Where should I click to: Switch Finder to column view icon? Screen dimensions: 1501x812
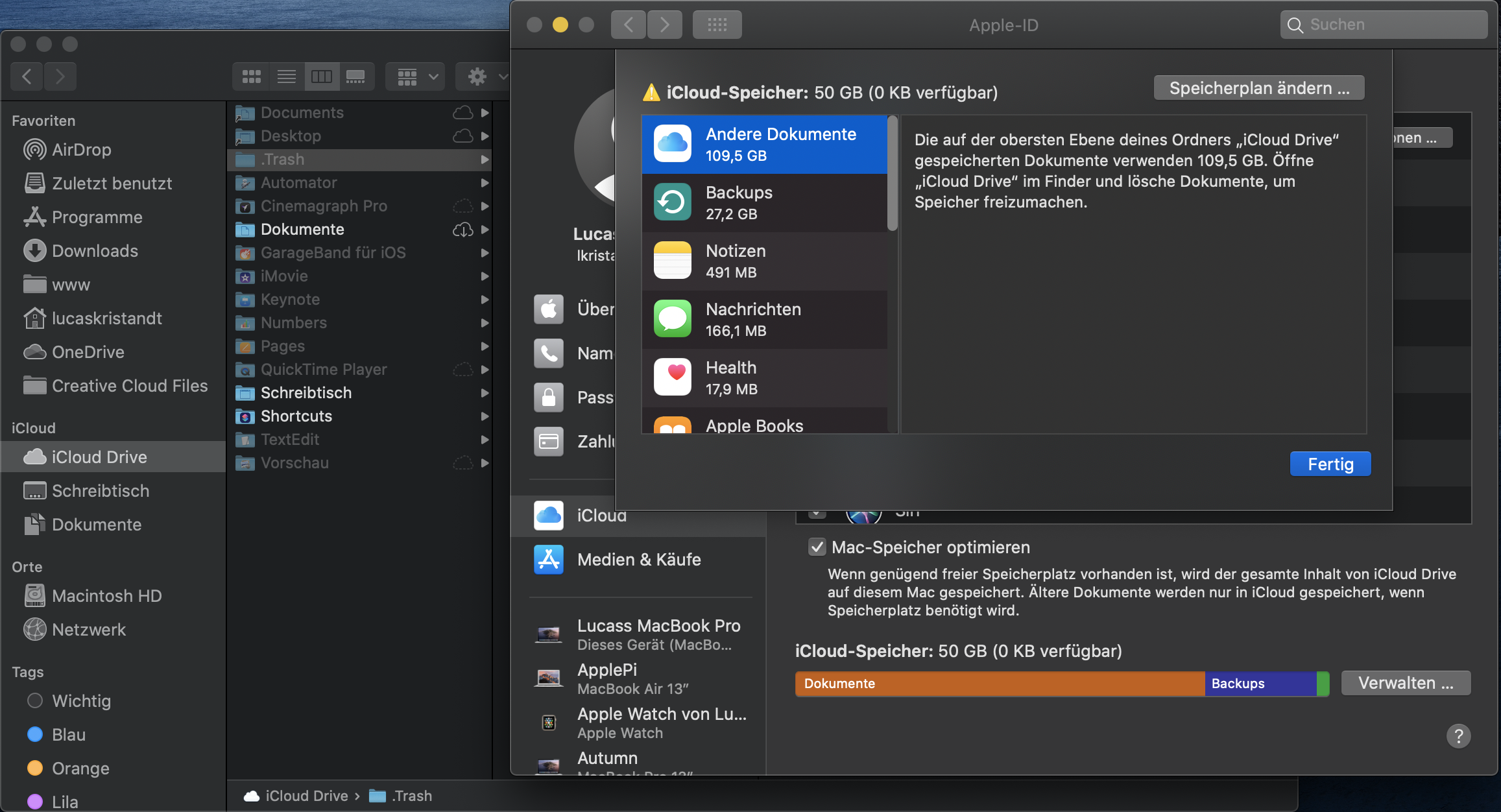coord(321,77)
